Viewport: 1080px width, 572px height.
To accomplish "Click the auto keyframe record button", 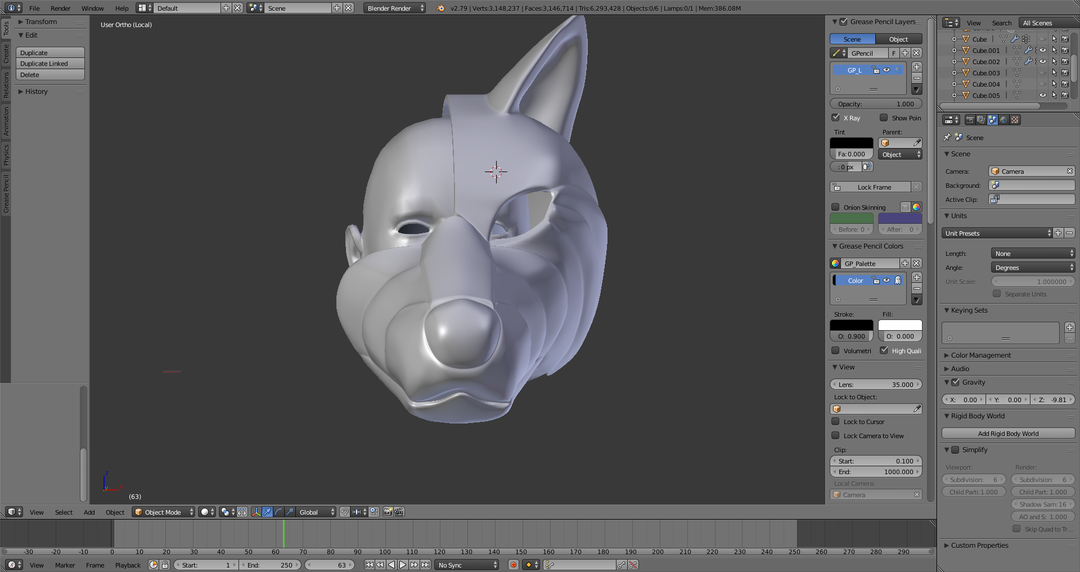I will (514, 565).
